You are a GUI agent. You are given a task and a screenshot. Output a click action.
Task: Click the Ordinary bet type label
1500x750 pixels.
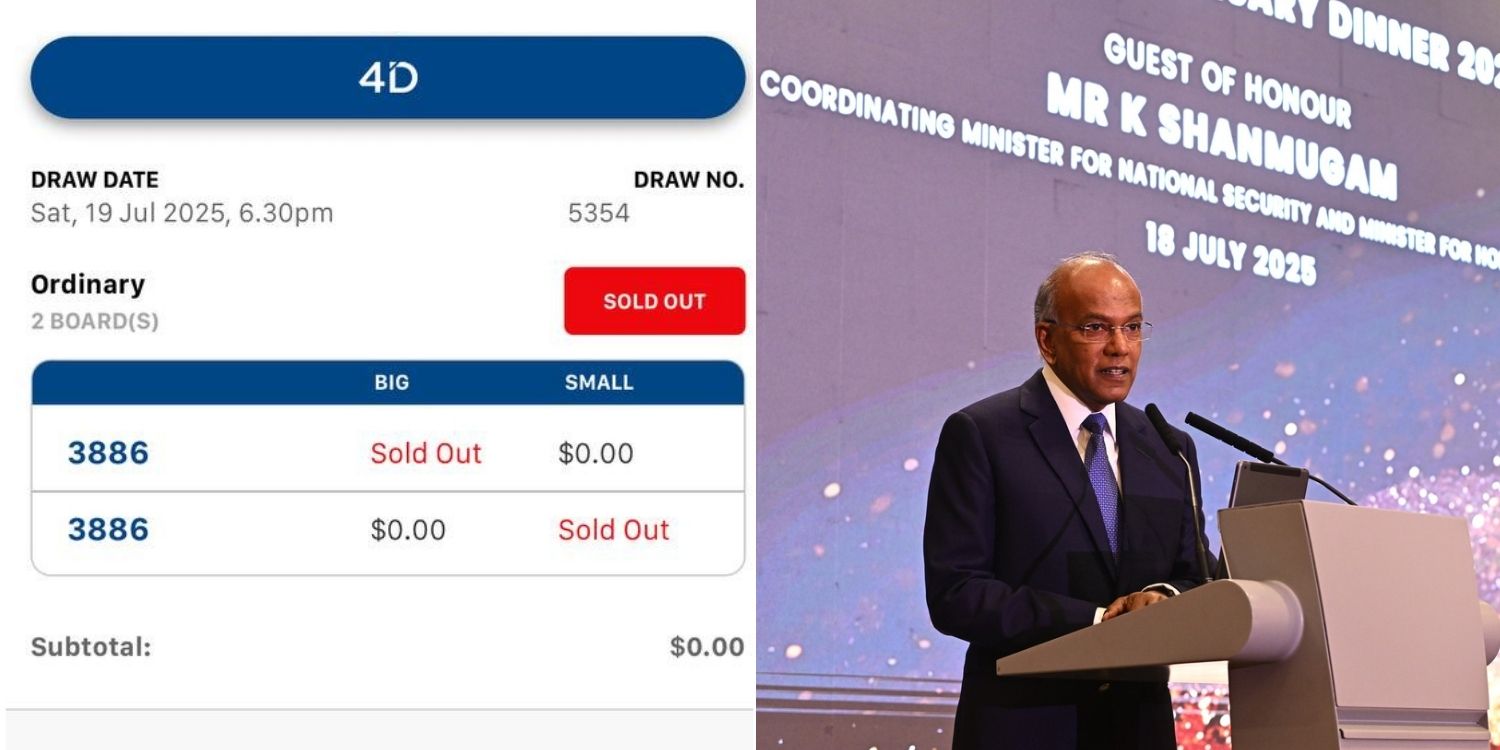point(88,285)
